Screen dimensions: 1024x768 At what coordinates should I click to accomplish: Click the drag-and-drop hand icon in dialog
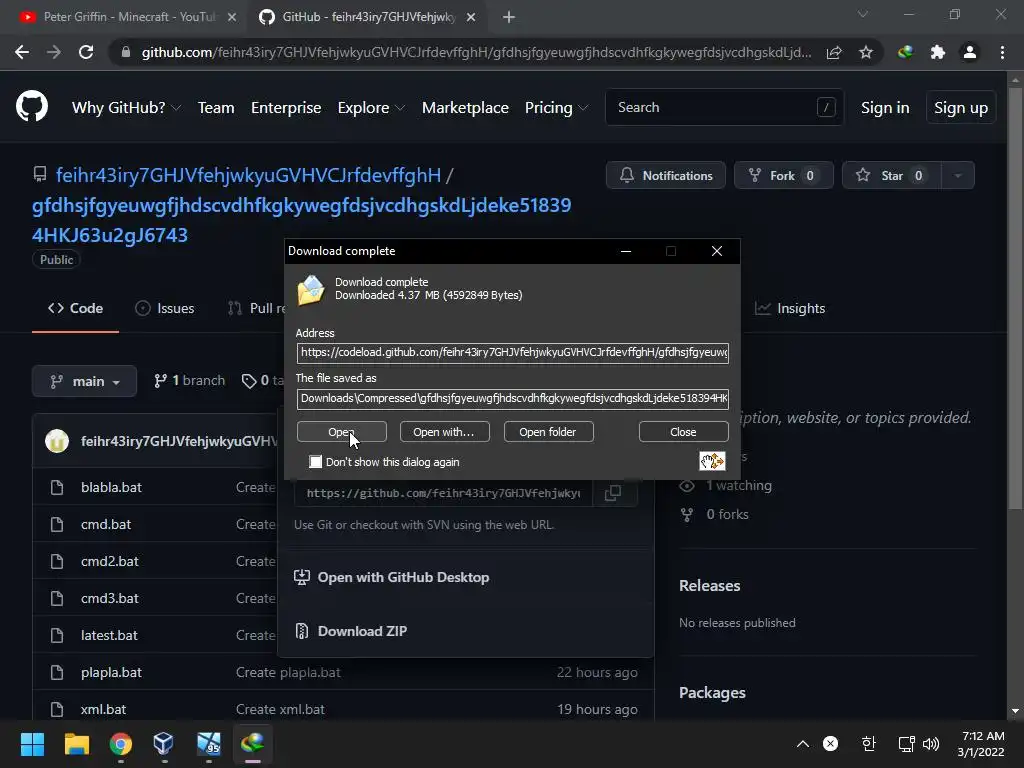(x=712, y=461)
